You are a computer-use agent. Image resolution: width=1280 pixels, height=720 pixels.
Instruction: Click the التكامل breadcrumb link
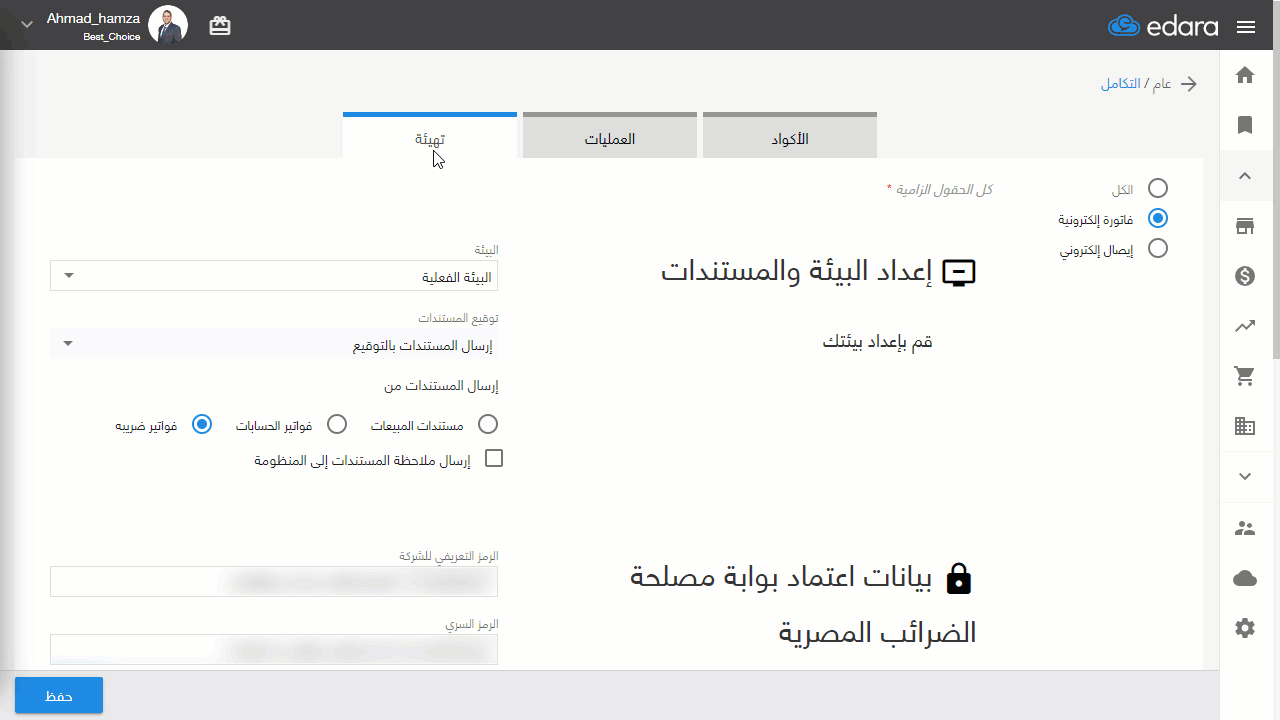(x=1121, y=84)
